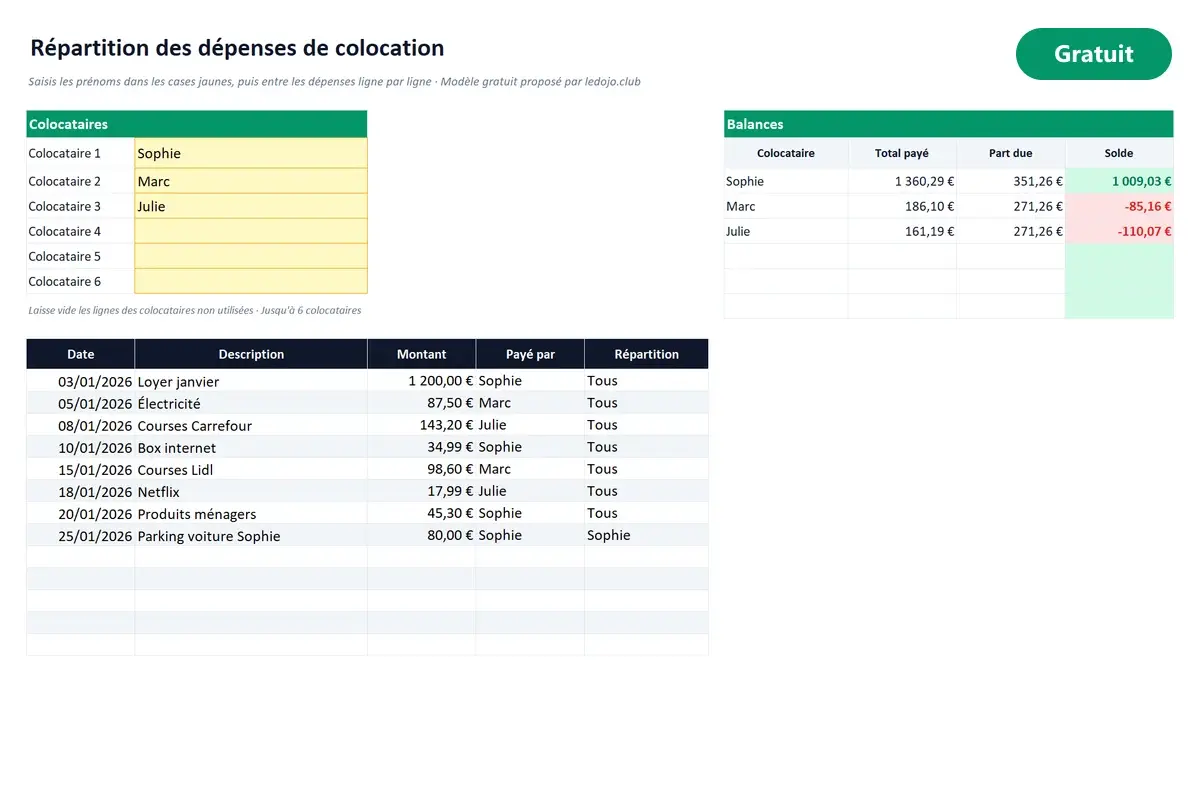This screenshot has width=1200, height=800.
Task: Click Sophie's solde 1 009,03 €
Action: tap(1119, 181)
